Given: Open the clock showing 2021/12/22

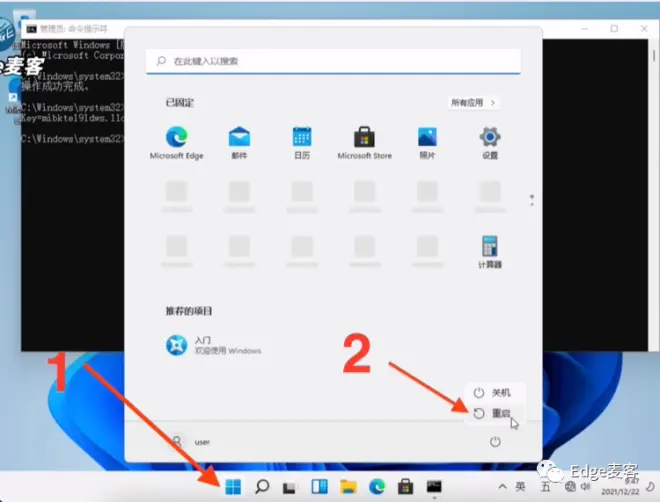Looking at the screenshot, I should click(620, 487).
